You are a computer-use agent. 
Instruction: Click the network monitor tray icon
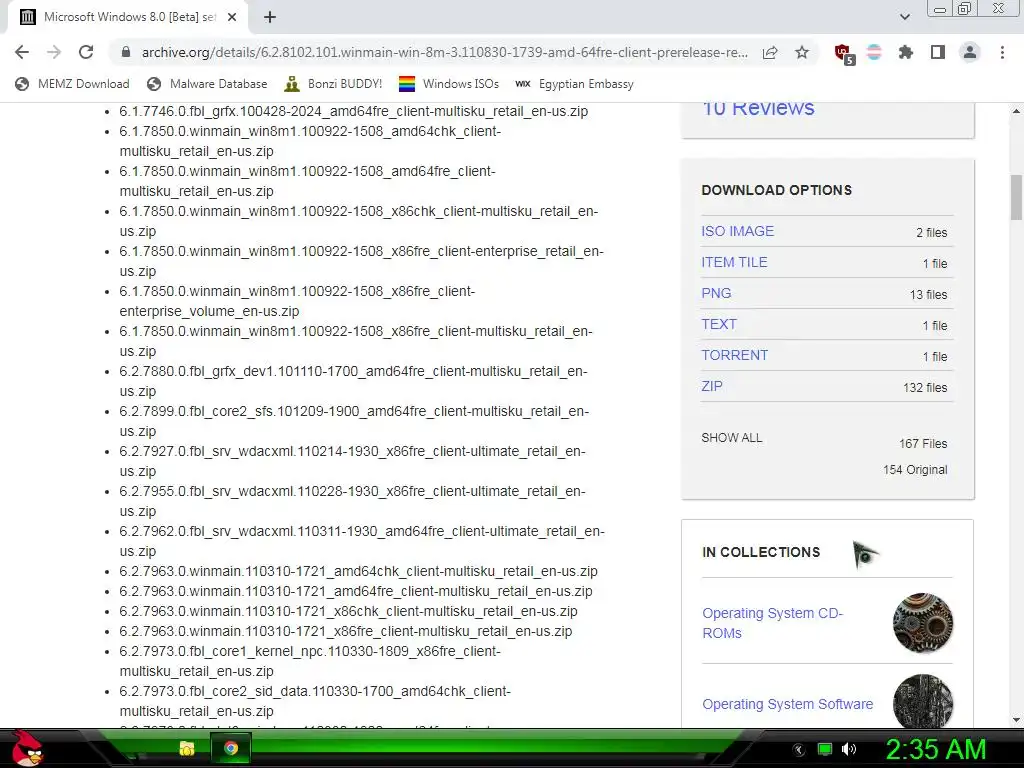pyautogui.click(x=825, y=749)
